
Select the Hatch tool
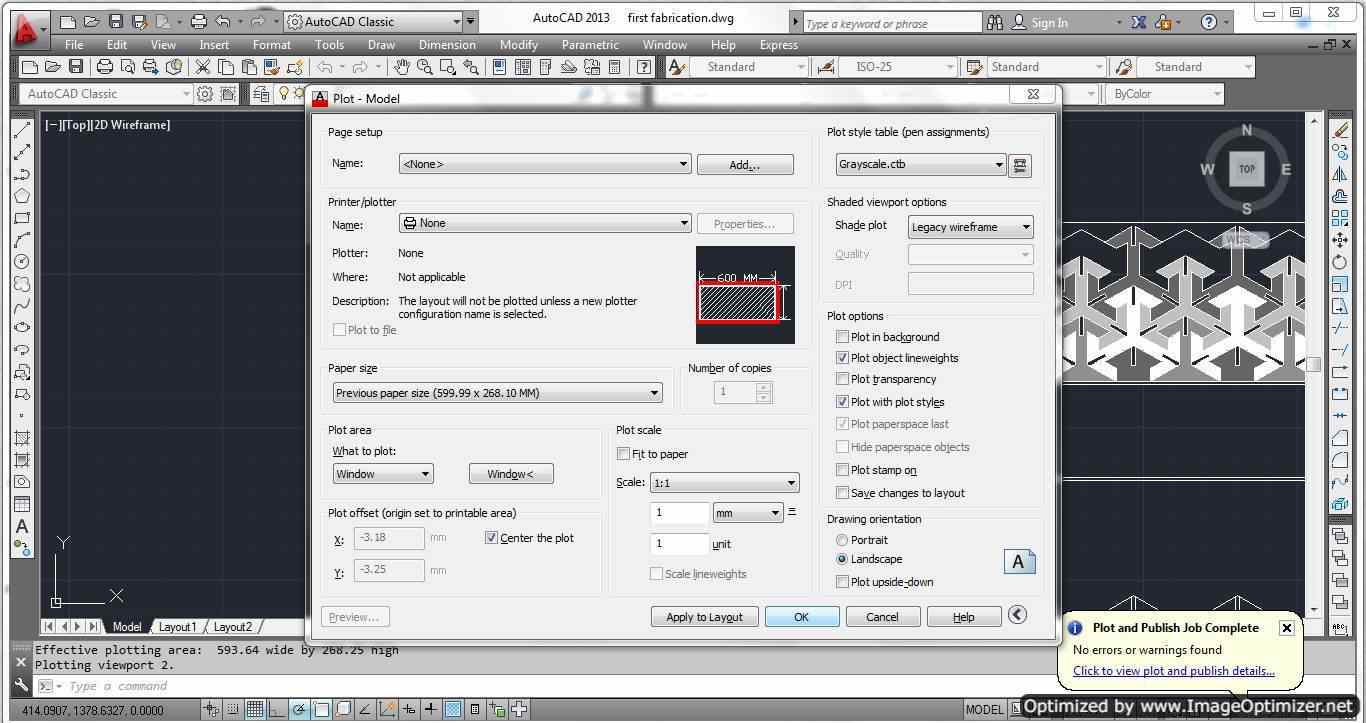coord(22,438)
